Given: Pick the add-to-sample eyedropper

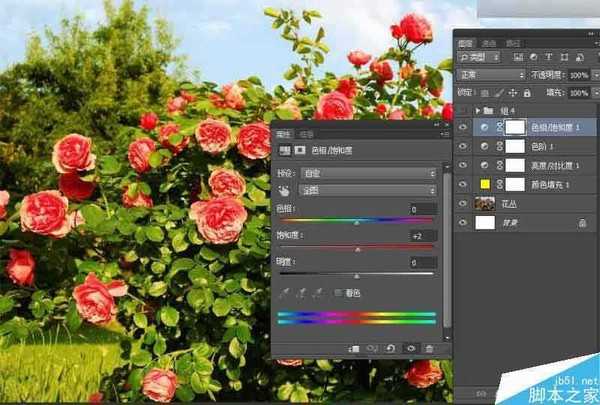Looking at the screenshot, I should (302, 293).
